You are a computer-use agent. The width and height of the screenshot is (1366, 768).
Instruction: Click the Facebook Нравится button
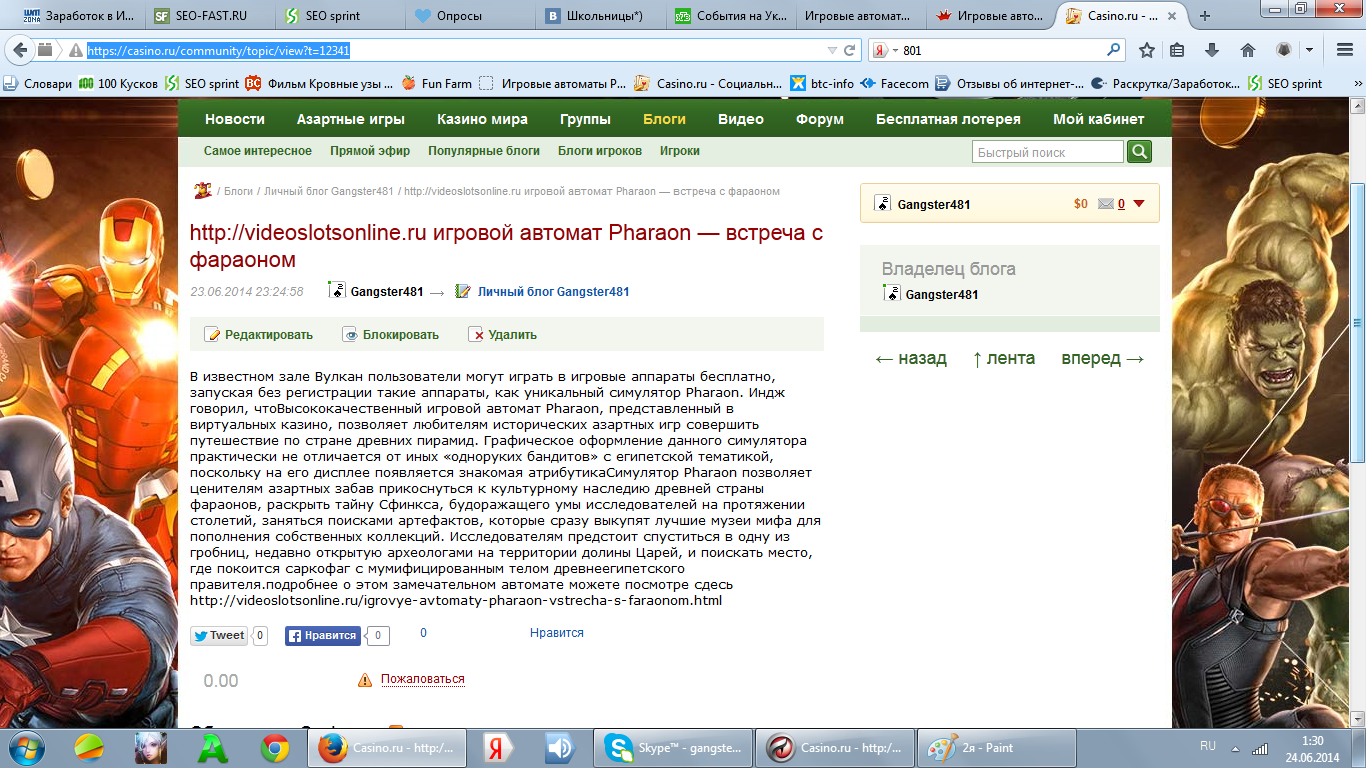tap(323, 635)
